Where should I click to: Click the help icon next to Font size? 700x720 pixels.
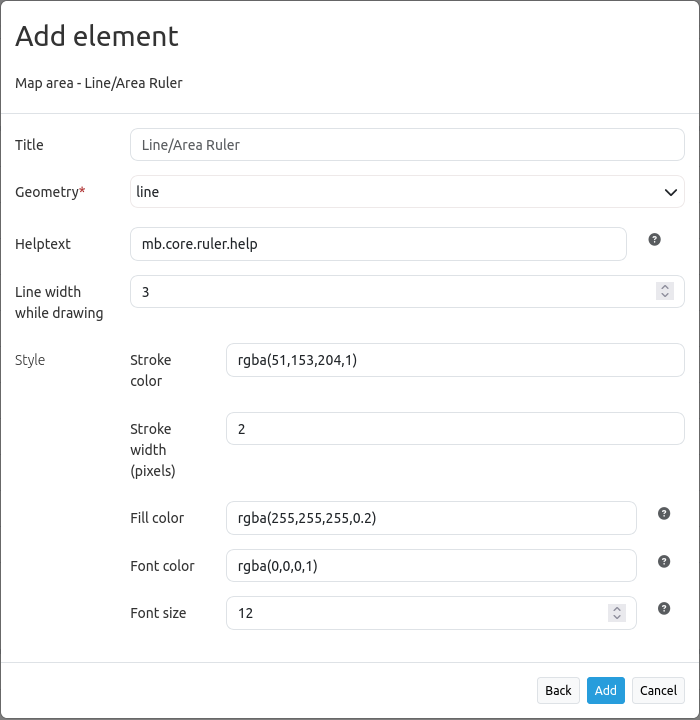click(664, 608)
